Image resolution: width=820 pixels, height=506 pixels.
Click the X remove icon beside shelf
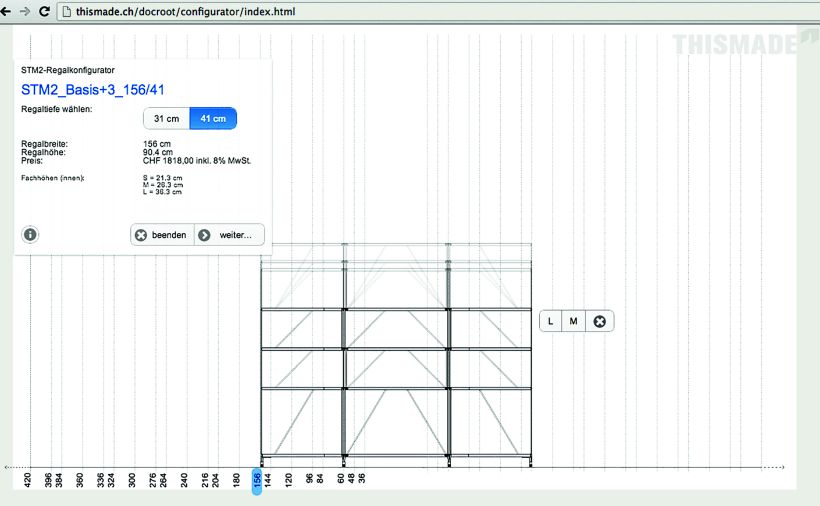click(599, 321)
